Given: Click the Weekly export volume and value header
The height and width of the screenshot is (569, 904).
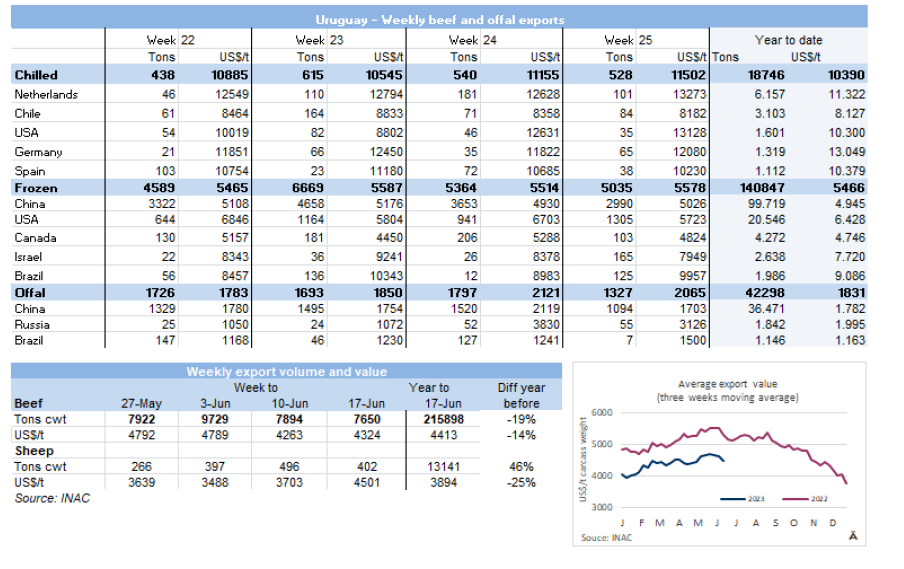Looking at the screenshot, I should click(281, 372).
